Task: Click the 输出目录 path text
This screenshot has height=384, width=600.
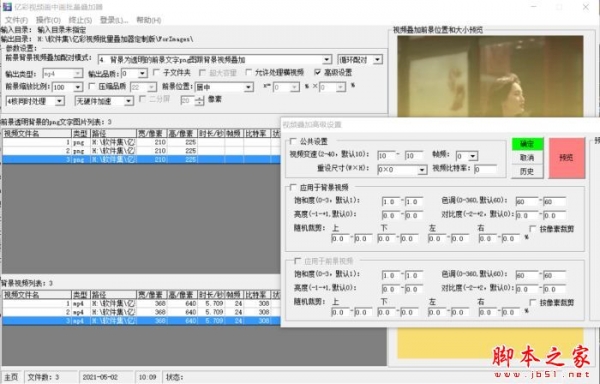Action: point(115,39)
